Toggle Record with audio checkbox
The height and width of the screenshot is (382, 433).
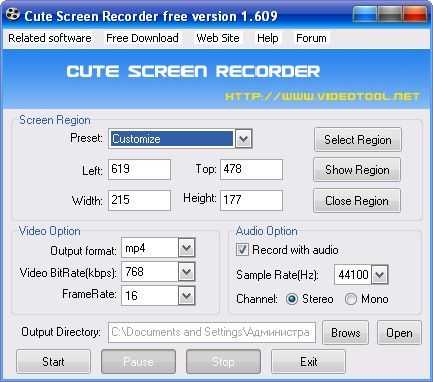coord(242,250)
